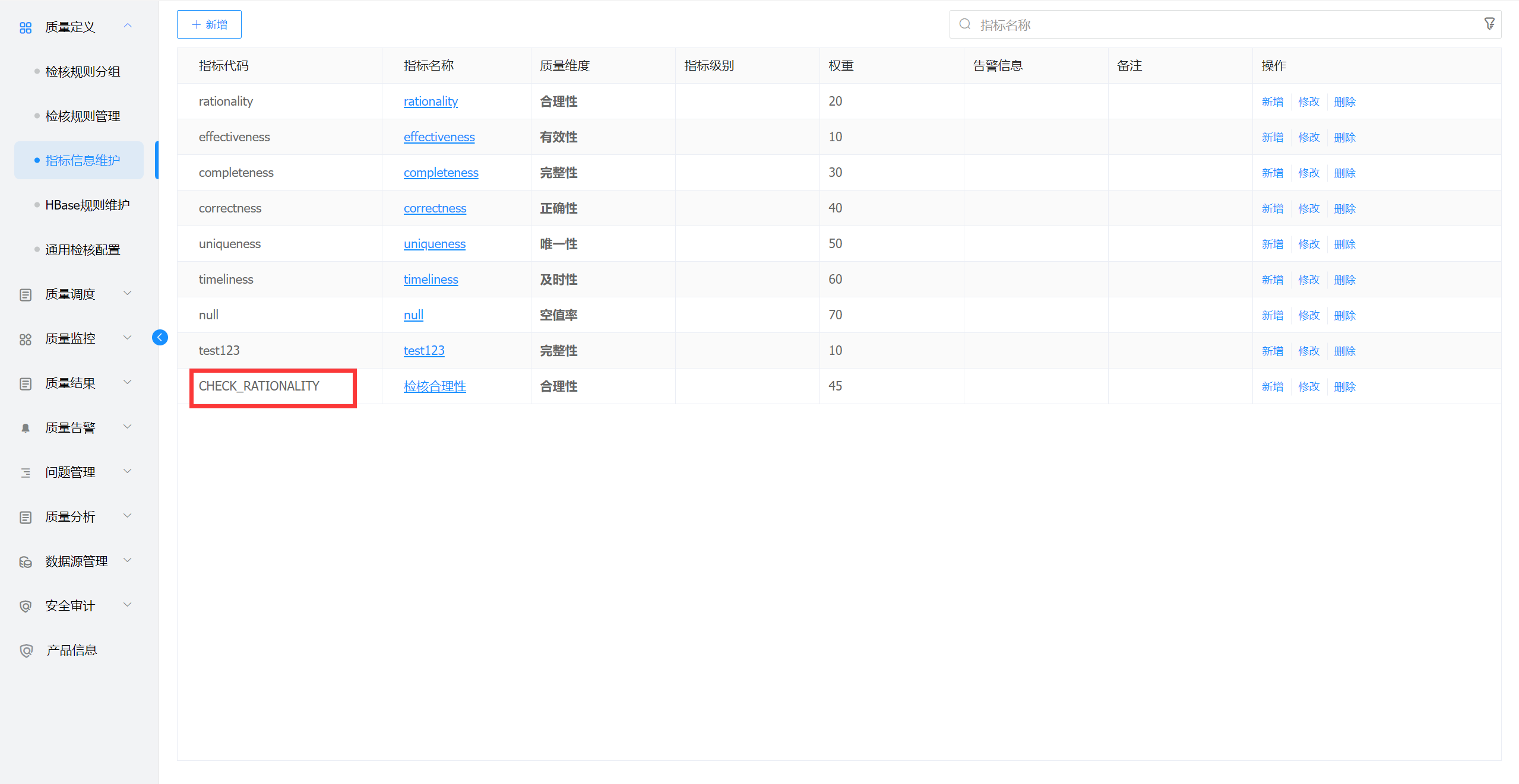
Task: Click the search magnifier icon
Action: pos(965,24)
